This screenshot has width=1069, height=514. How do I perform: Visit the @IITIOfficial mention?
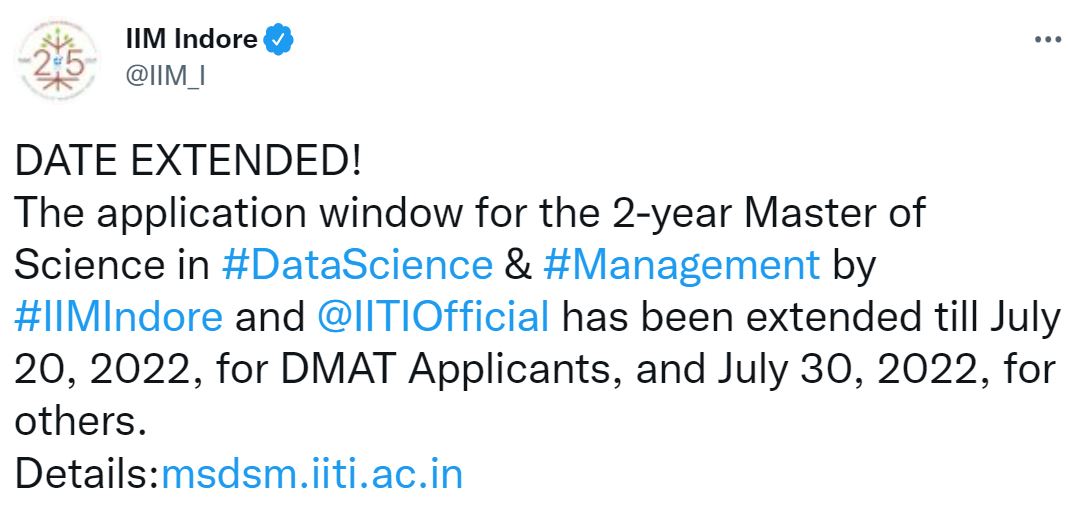[x=433, y=317]
